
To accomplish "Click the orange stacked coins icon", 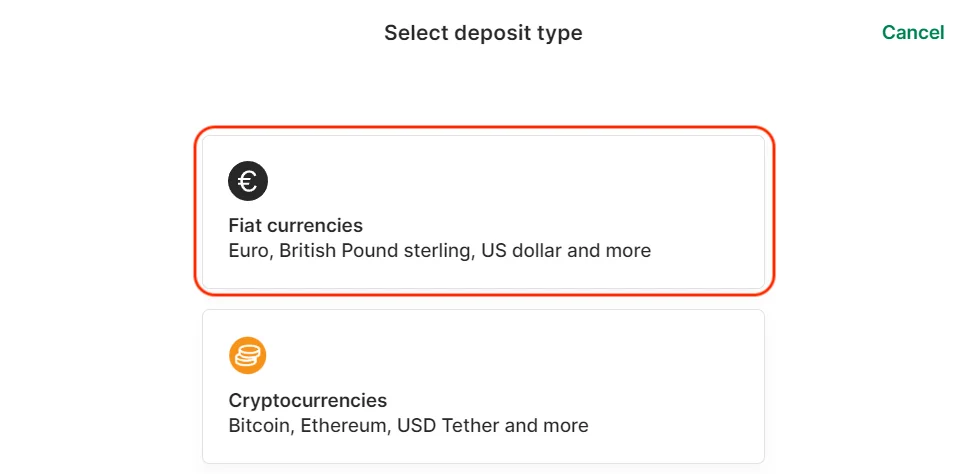I will 248,355.
